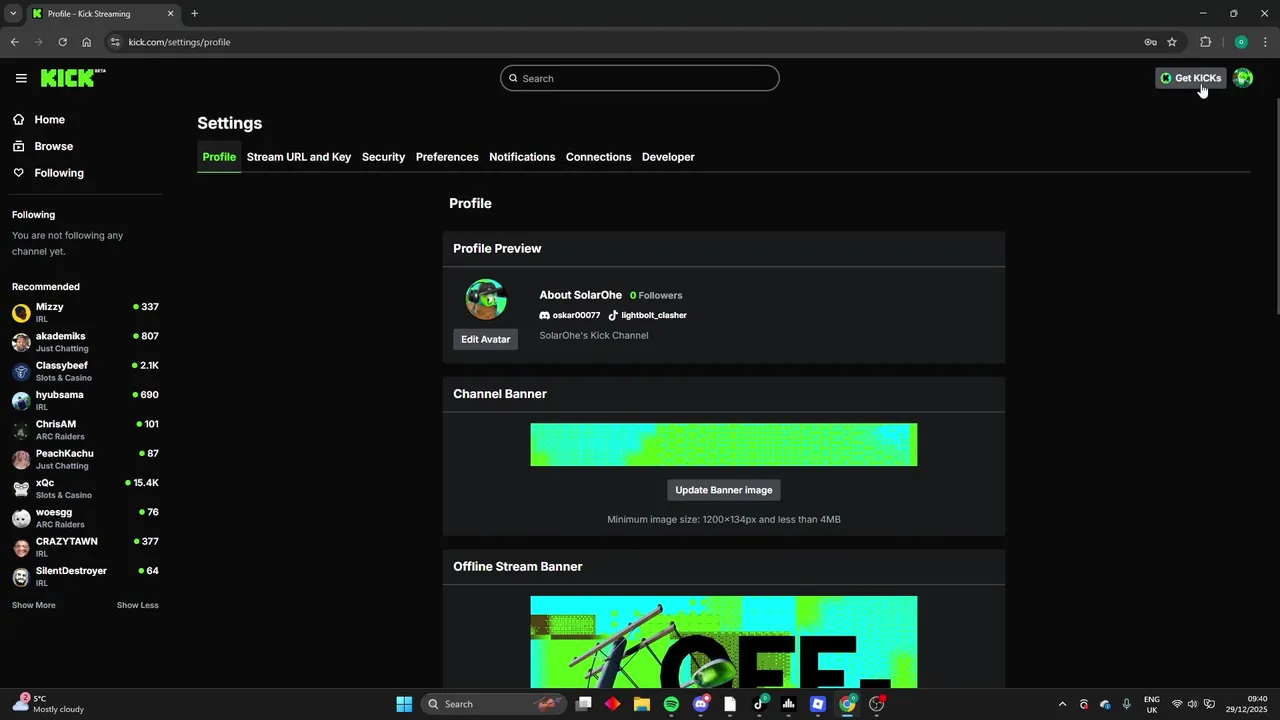Viewport: 1280px width, 720px height.
Task: Open ChrisAM recommended channel
Action: (85, 430)
